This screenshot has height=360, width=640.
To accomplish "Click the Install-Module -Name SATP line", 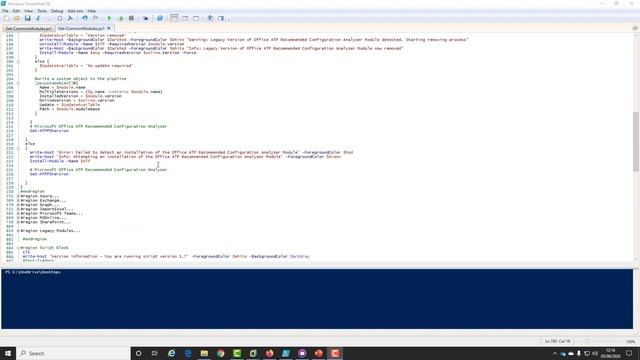I will pos(60,161).
